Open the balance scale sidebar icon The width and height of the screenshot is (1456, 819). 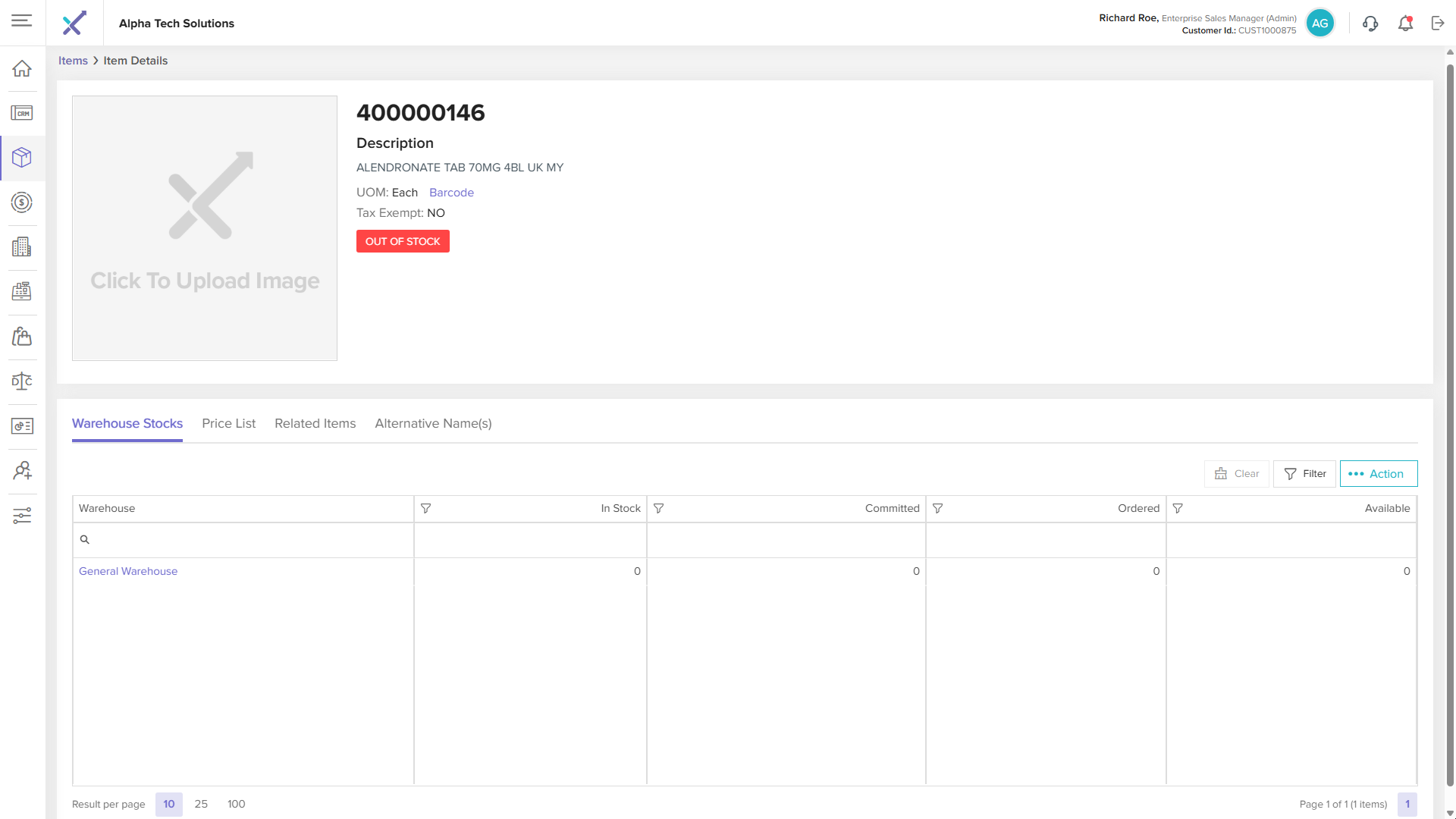click(22, 381)
